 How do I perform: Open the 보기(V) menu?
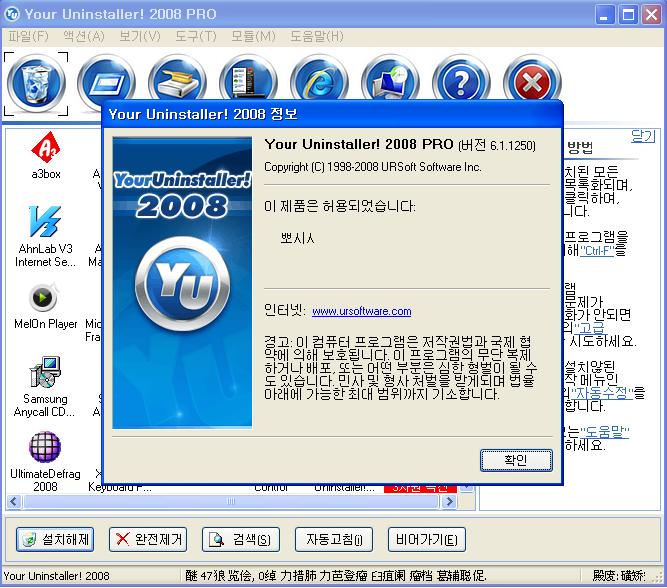click(x=140, y=37)
